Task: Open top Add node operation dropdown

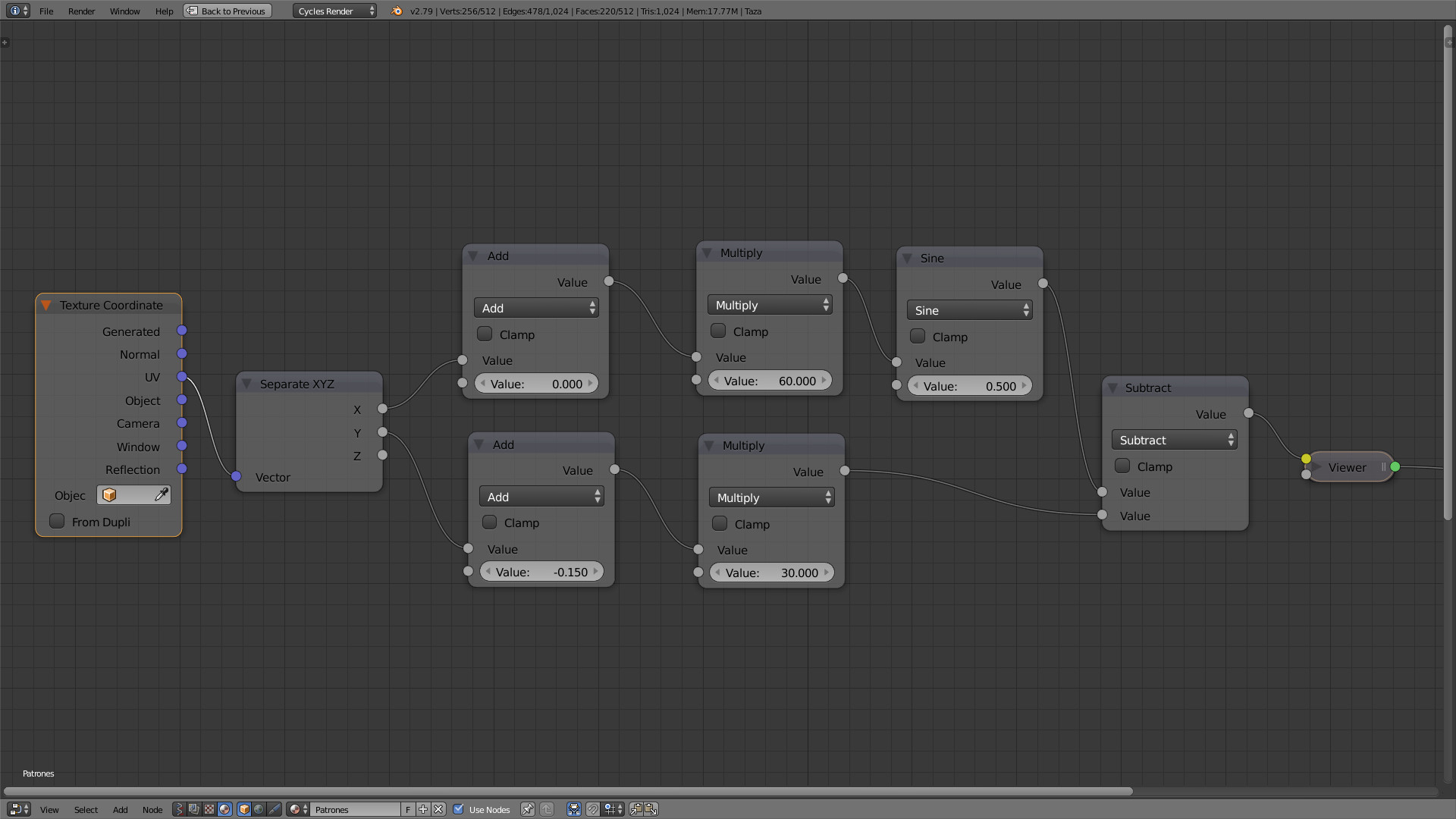Action: [536, 308]
